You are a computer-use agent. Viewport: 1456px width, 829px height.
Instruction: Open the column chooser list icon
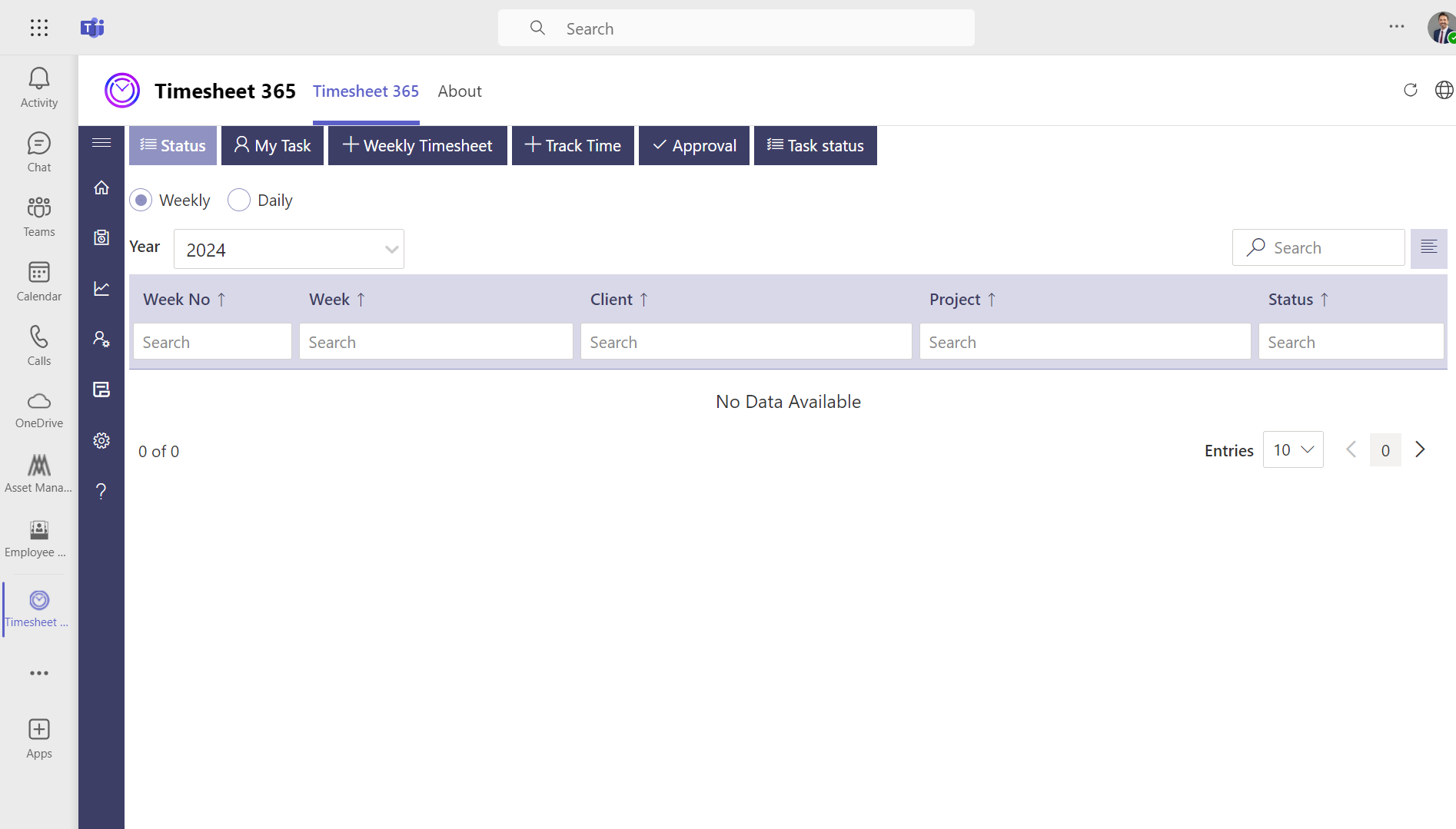1428,247
